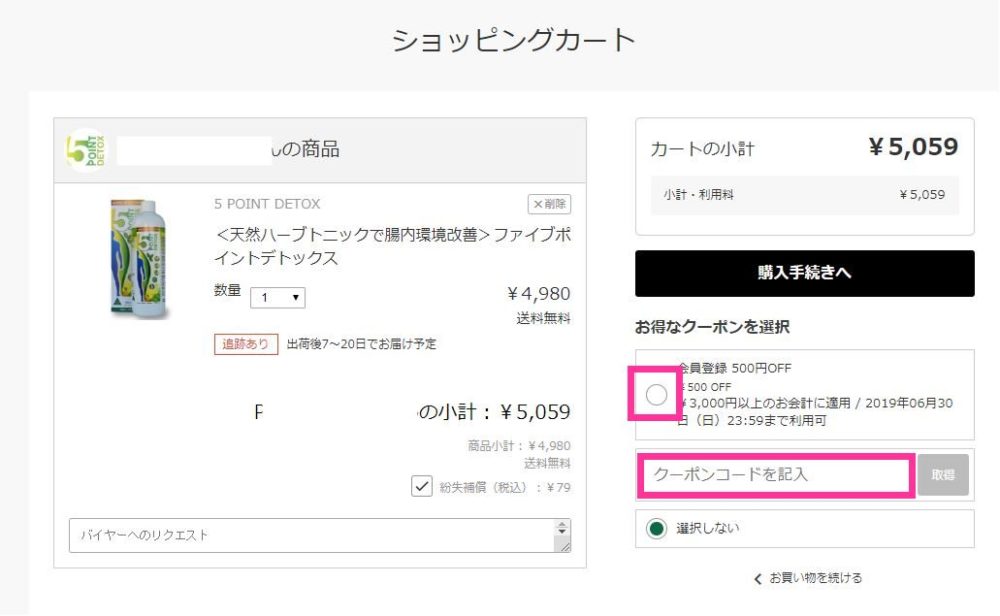Click the バイヤーへのリクエスト text area
Screen dimensions: 1000x616
pyautogui.click(x=320, y=535)
